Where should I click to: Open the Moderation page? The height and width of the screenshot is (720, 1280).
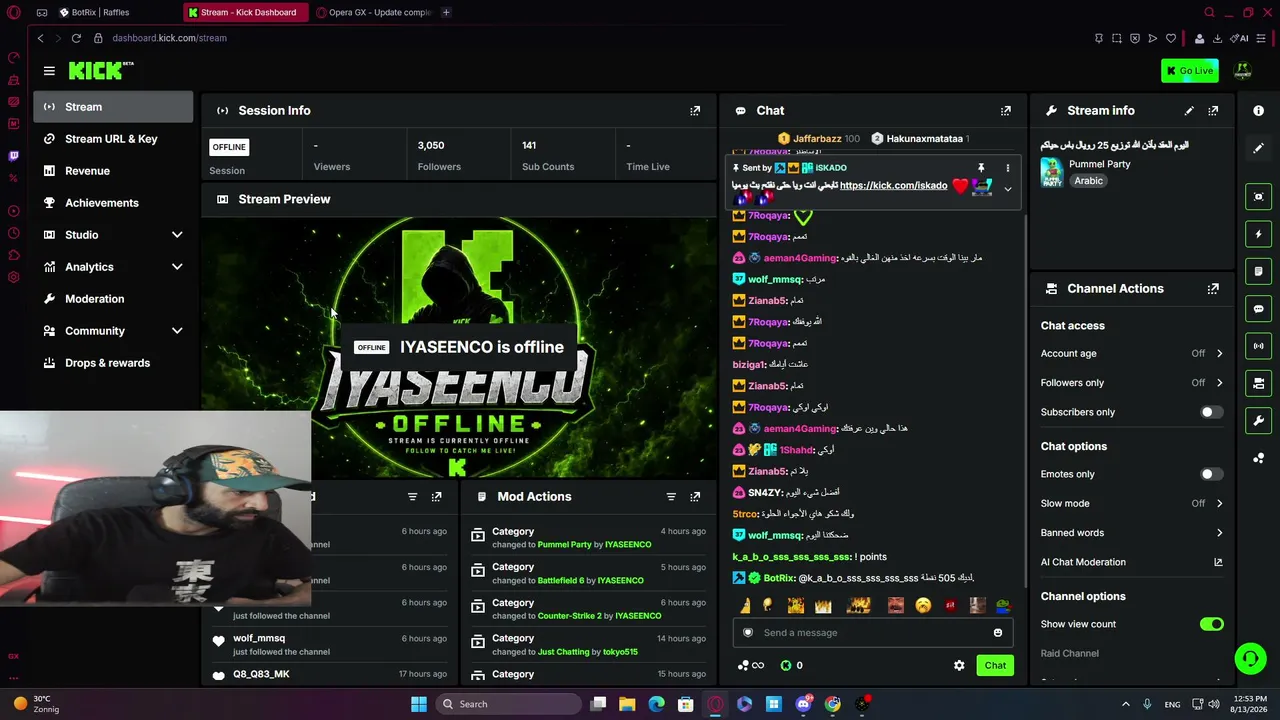point(113,299)
